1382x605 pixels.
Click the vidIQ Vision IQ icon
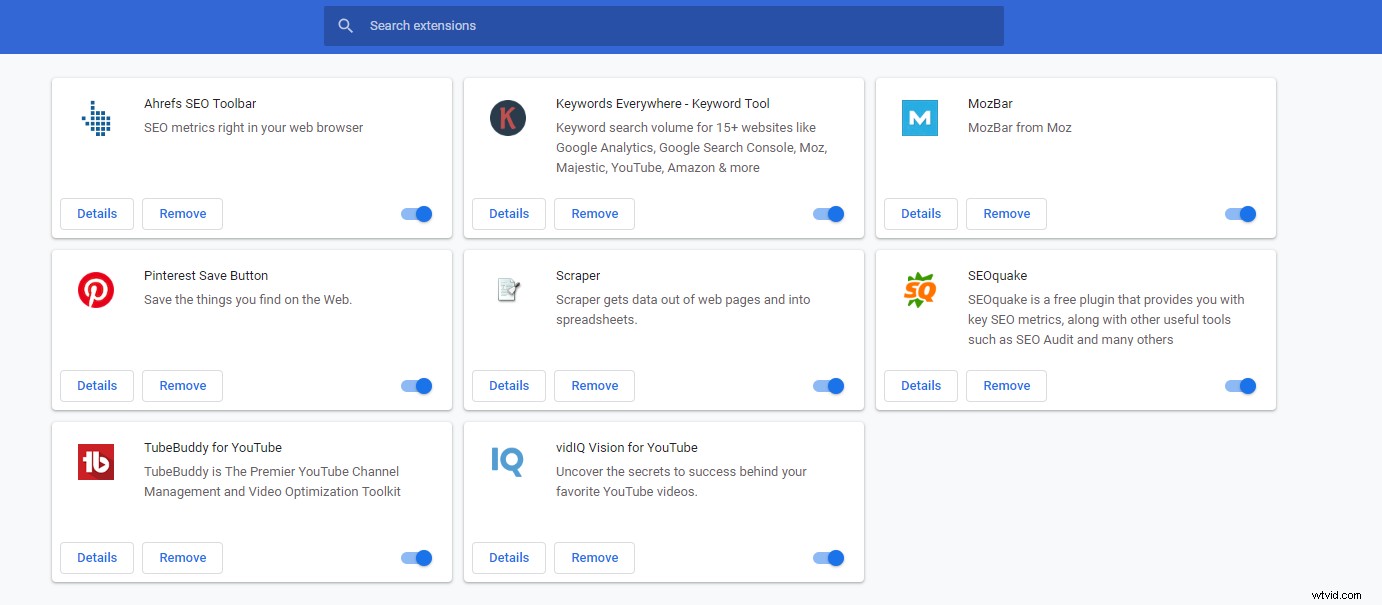coord(508,462)
